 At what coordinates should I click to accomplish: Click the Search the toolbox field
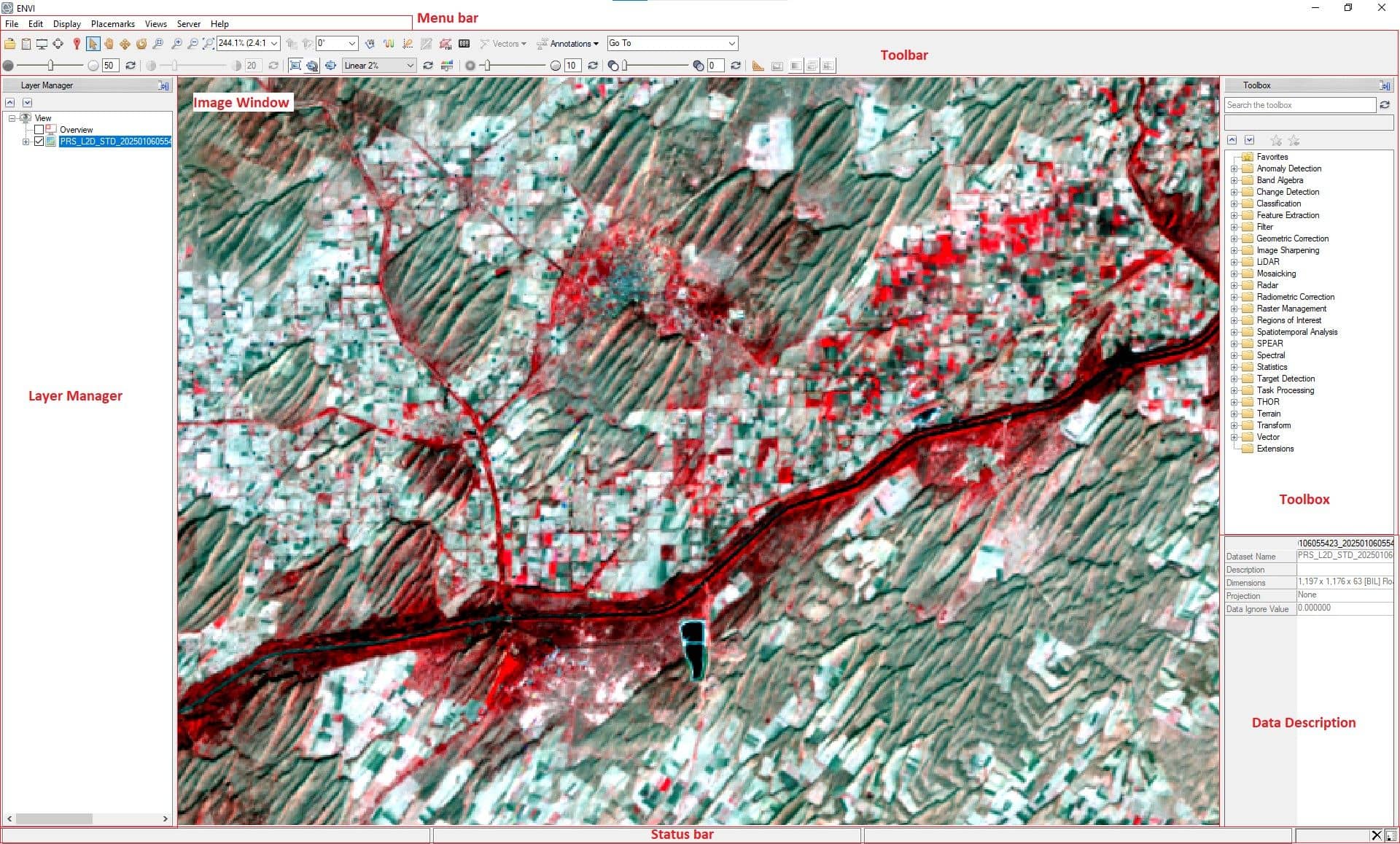pyautogui.click(x=1299, y=105)
